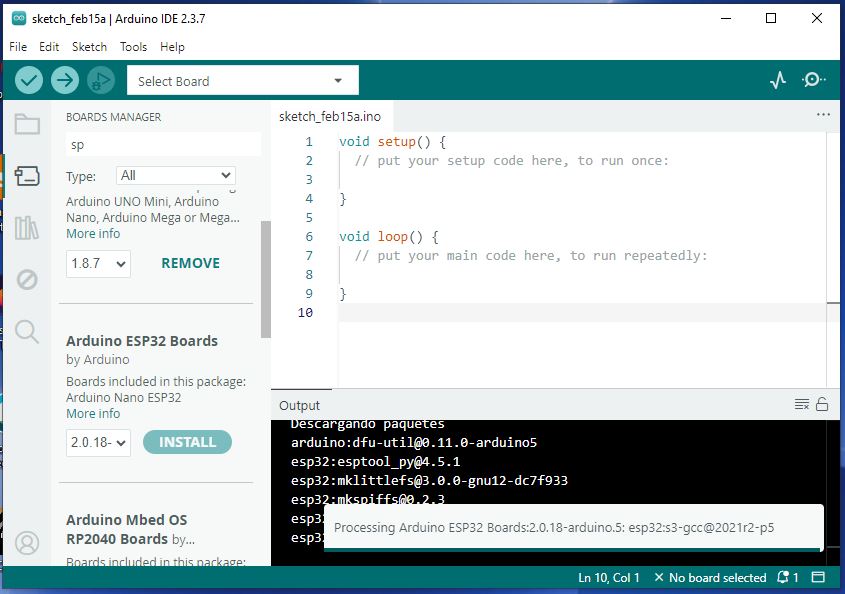Open the Tools menu

133,46
